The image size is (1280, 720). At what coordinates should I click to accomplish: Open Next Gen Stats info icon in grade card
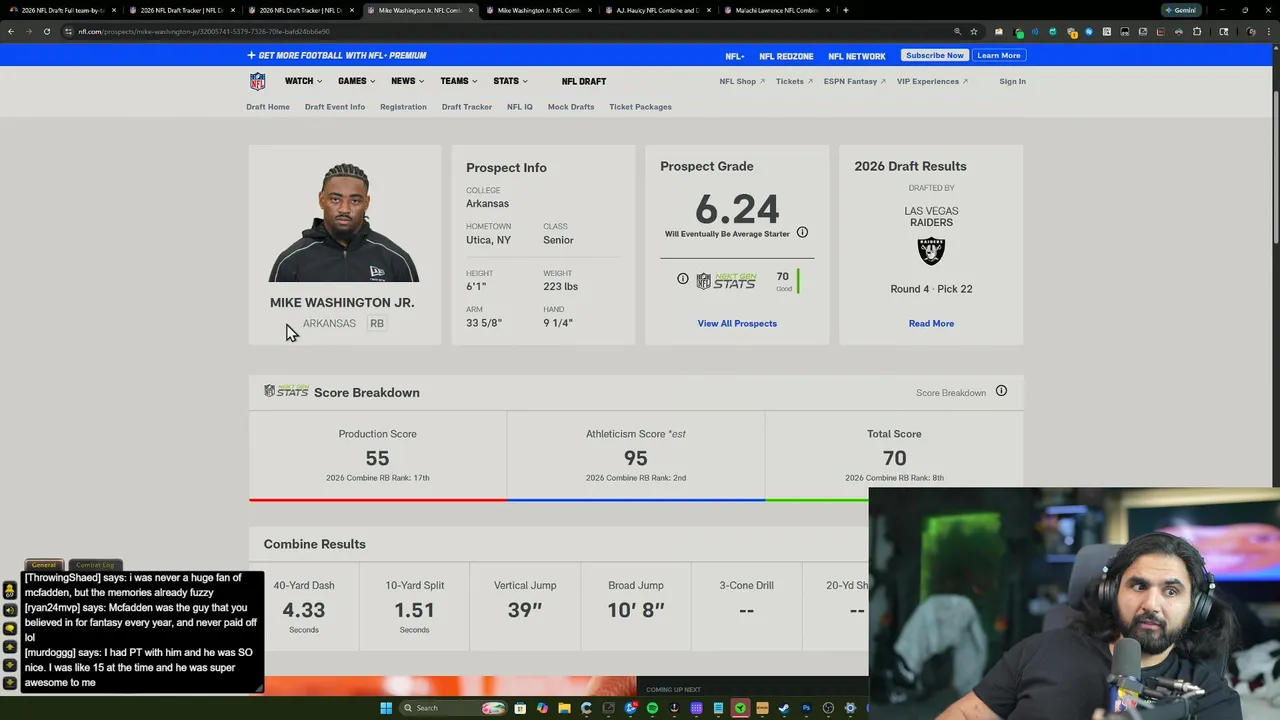coord(683,279)
